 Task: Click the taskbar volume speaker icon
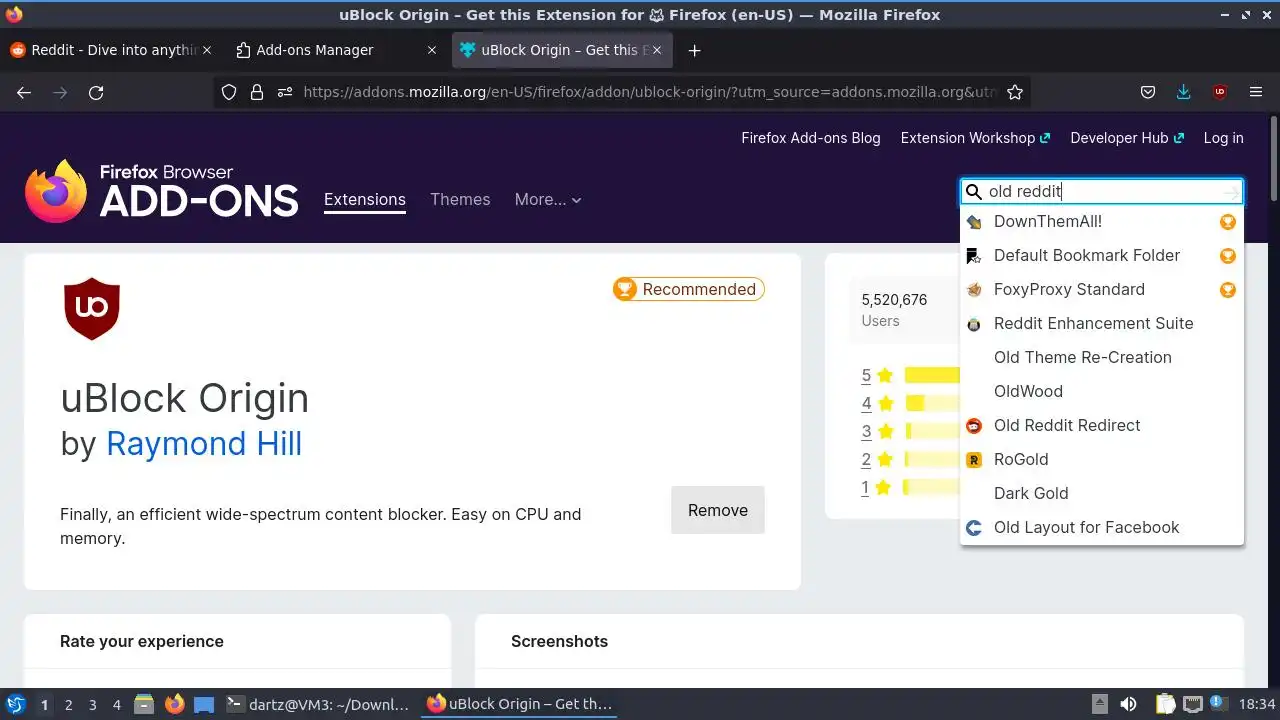coord(1128,704)
